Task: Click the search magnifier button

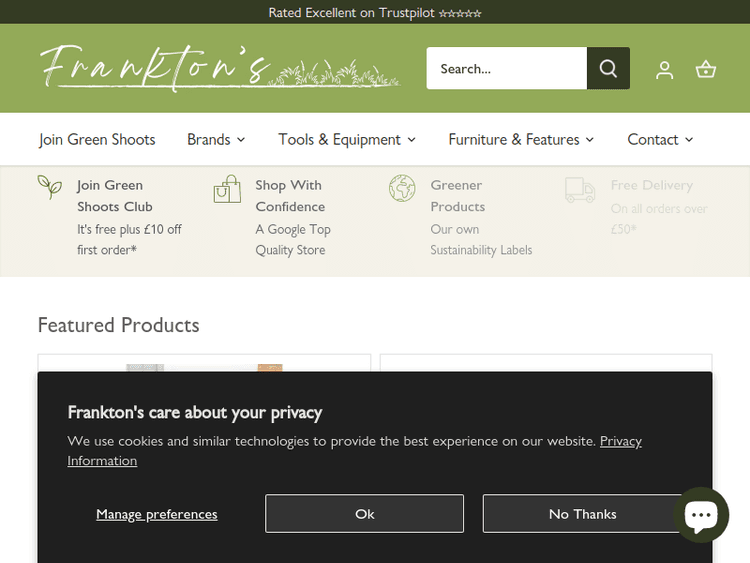Action: tap(608, 69)
